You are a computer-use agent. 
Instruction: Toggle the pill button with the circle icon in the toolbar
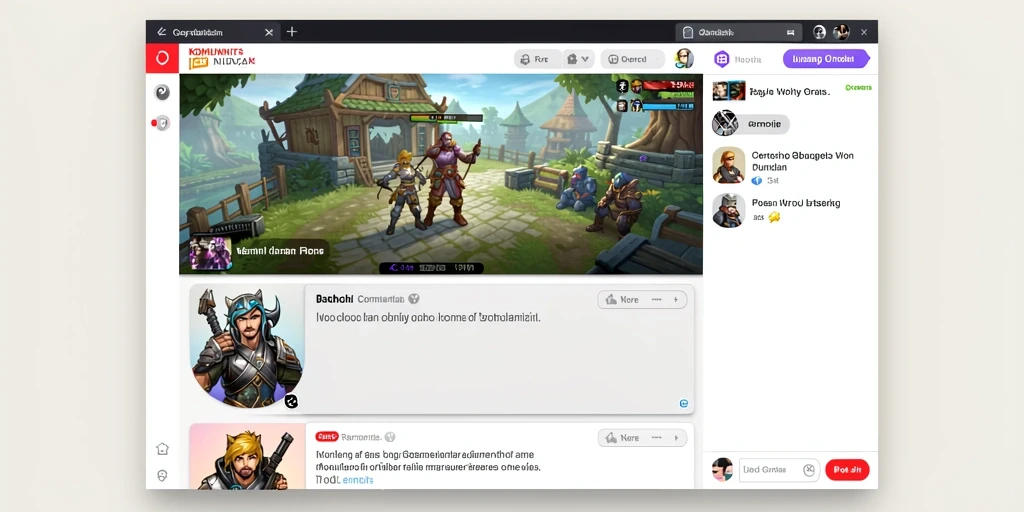click(x=632, y=59)
